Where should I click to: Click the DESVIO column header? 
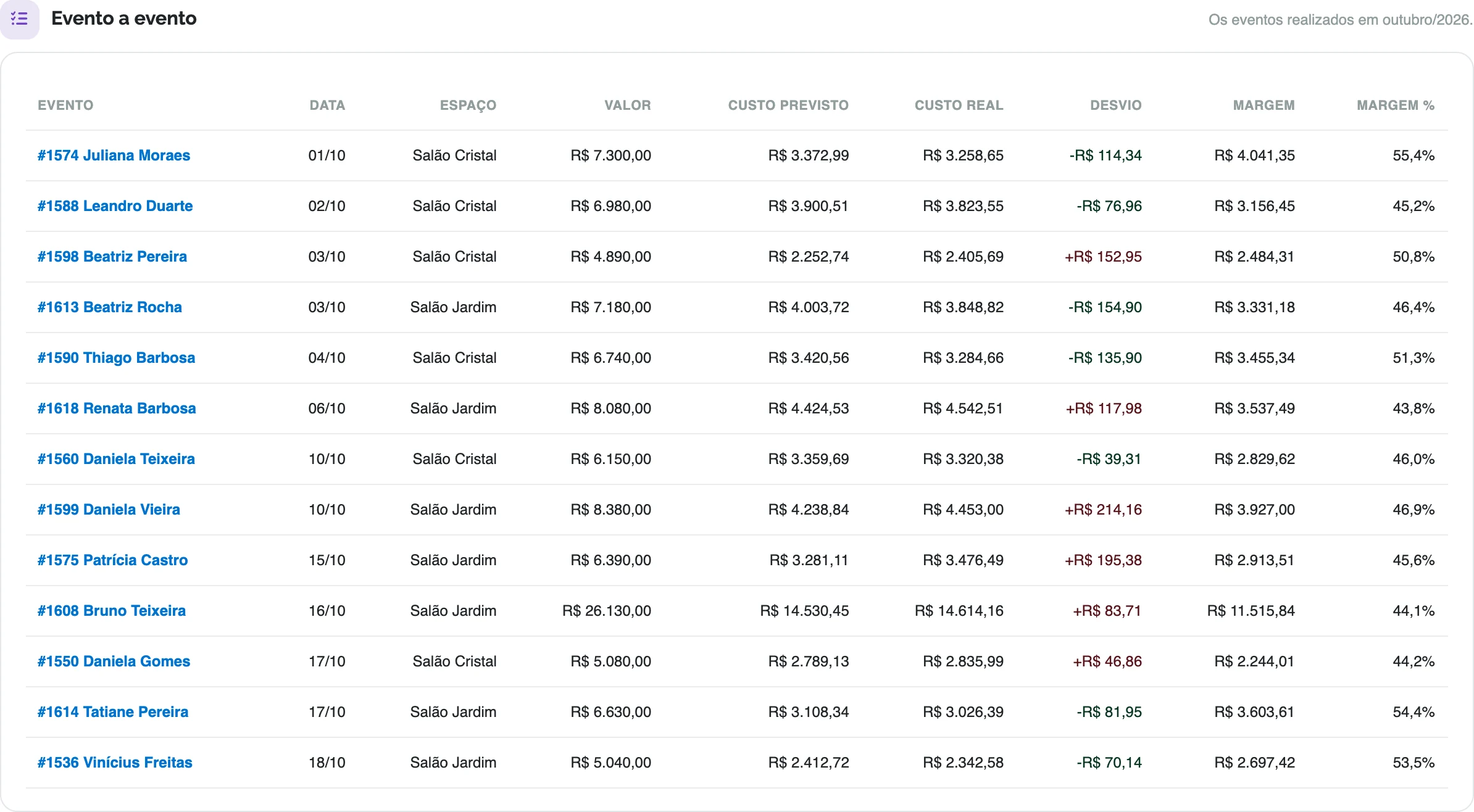tap(1115, 106)
